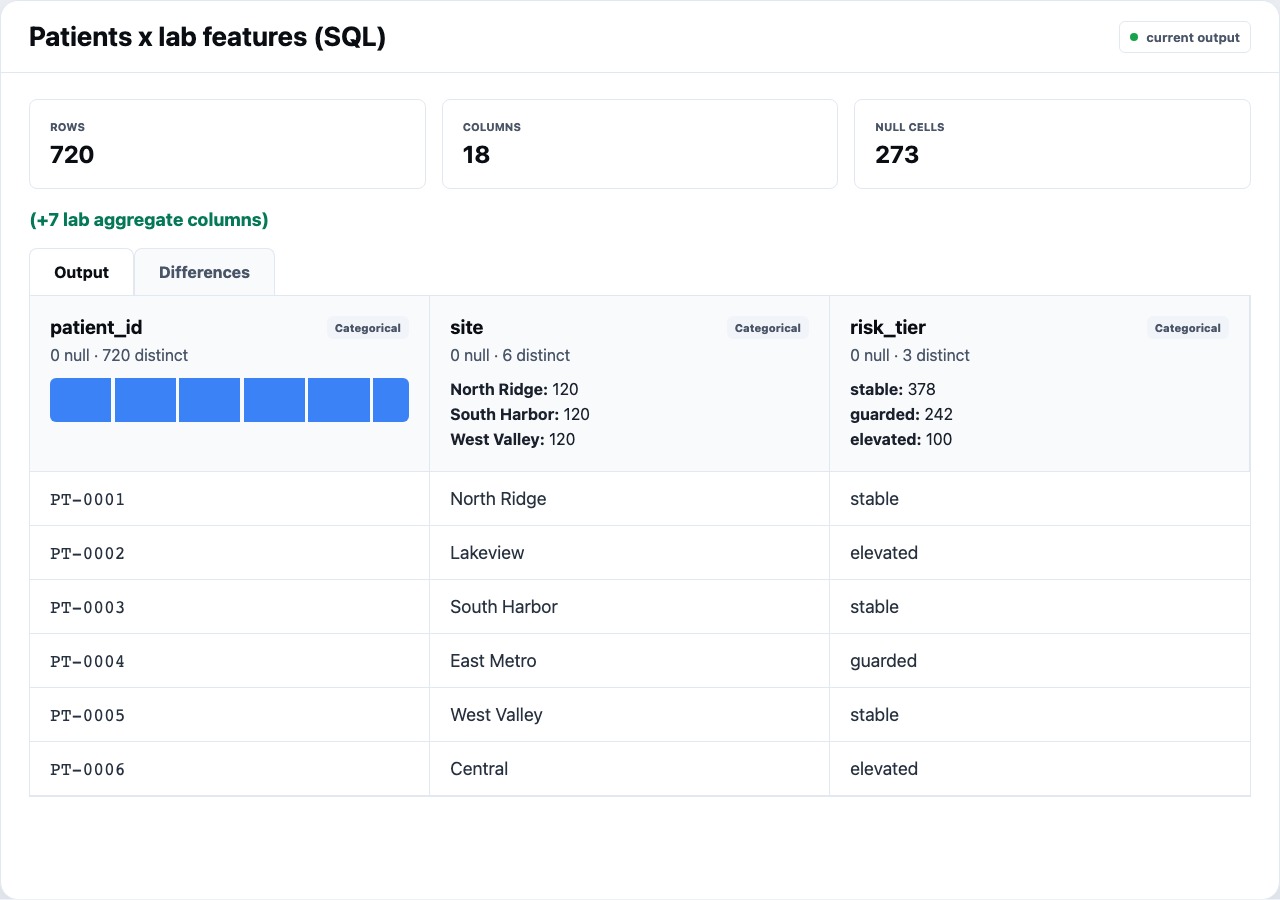This screenshot has width=1280, height=900.
Task: Click the Categorical badge on site
Action: 768,328
